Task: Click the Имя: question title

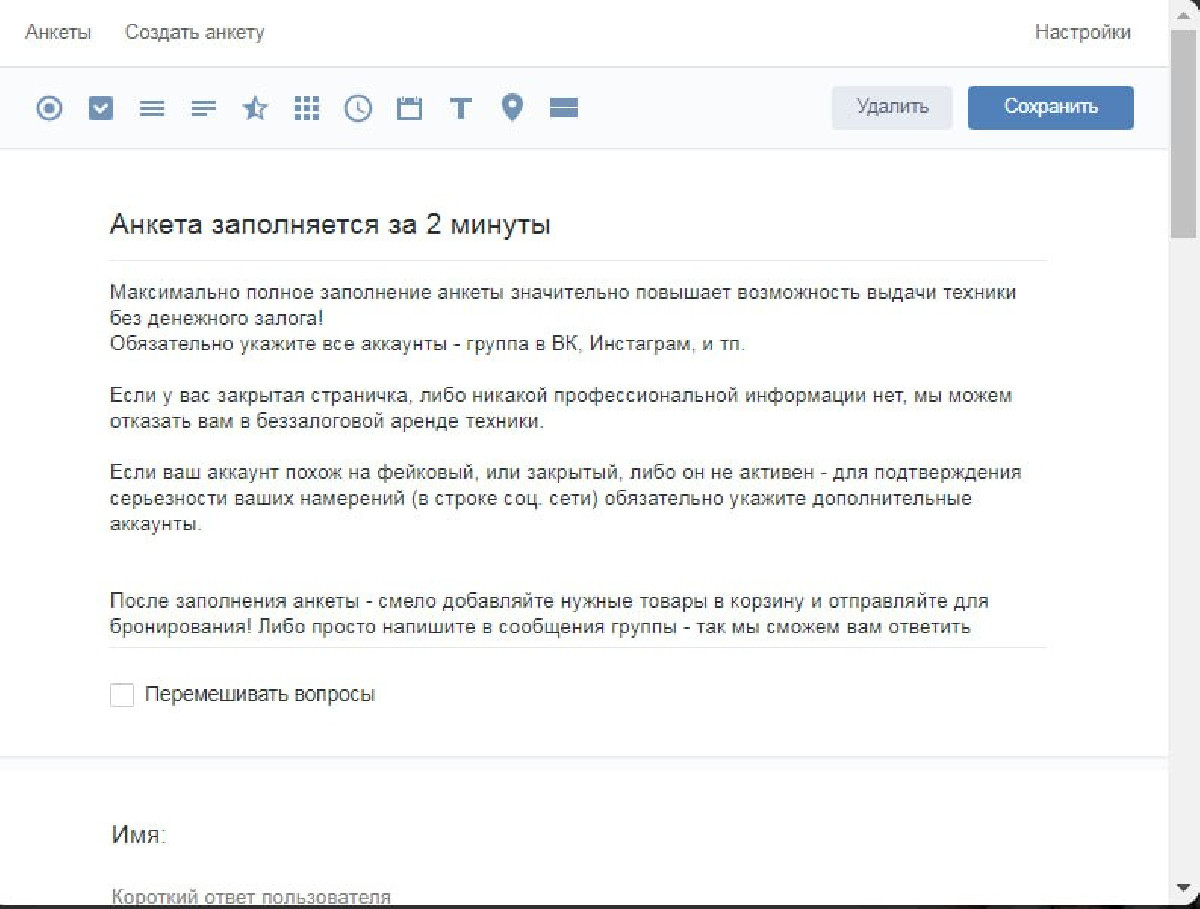Action: click(139, 835)
